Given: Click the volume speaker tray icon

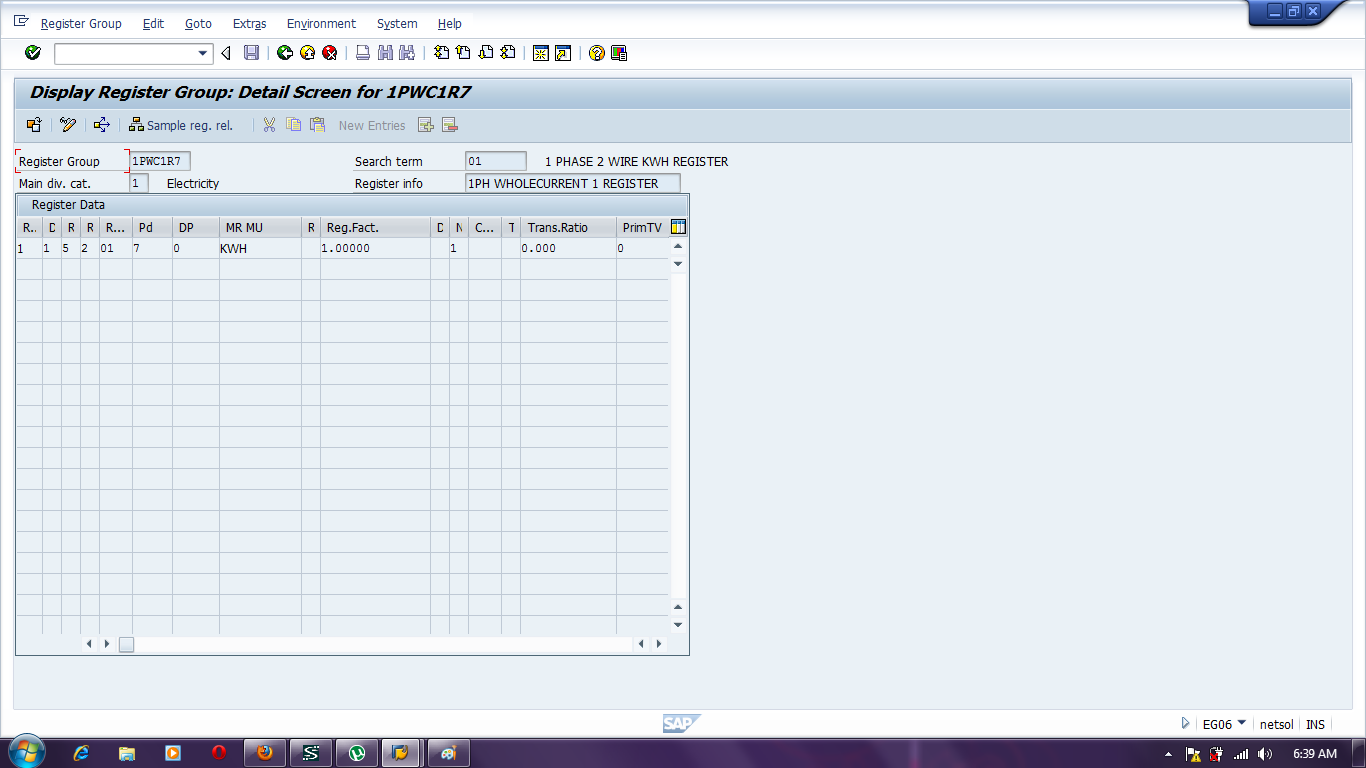Looking at the screenshot, I should [x=1265, y=754].
